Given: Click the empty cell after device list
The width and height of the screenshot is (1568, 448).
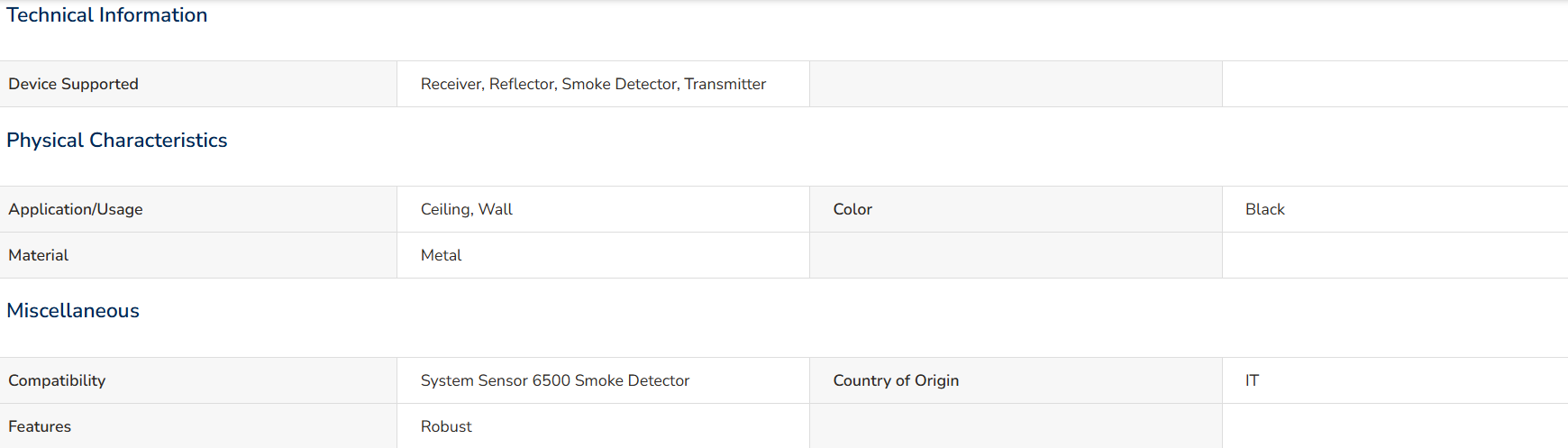Looking at the screenshot, I should coord(1016,84).
